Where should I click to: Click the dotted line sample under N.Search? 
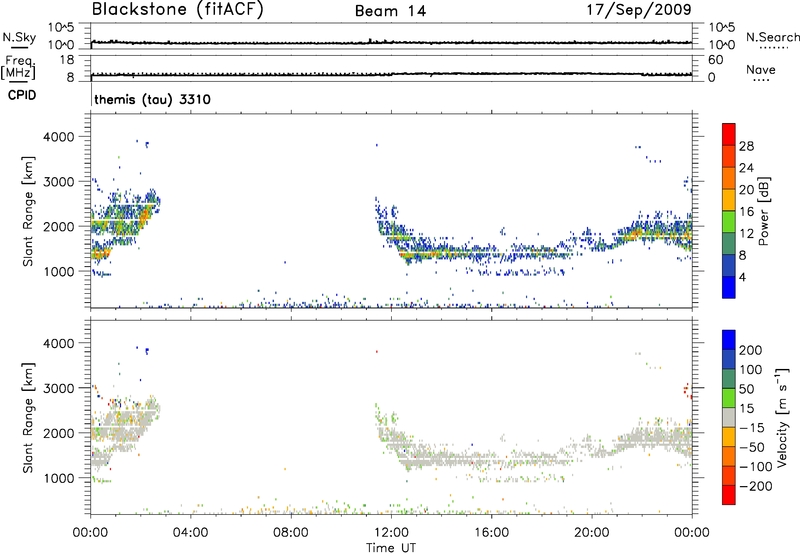(x=773, y=48)
